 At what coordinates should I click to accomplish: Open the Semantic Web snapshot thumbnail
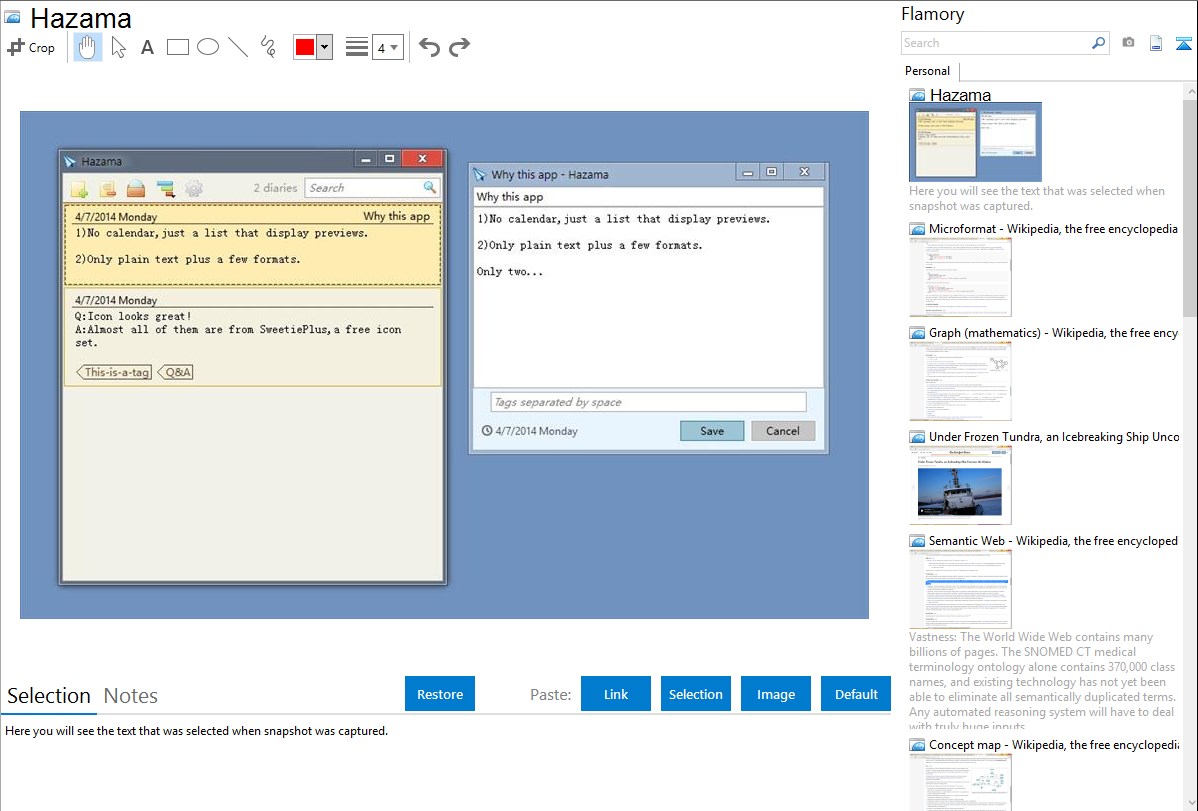point(960,589)
